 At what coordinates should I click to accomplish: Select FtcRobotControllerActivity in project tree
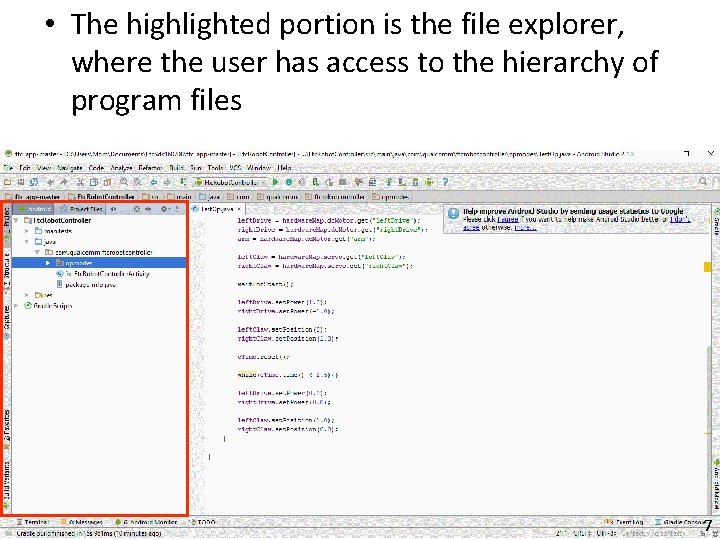pos(103,274)
